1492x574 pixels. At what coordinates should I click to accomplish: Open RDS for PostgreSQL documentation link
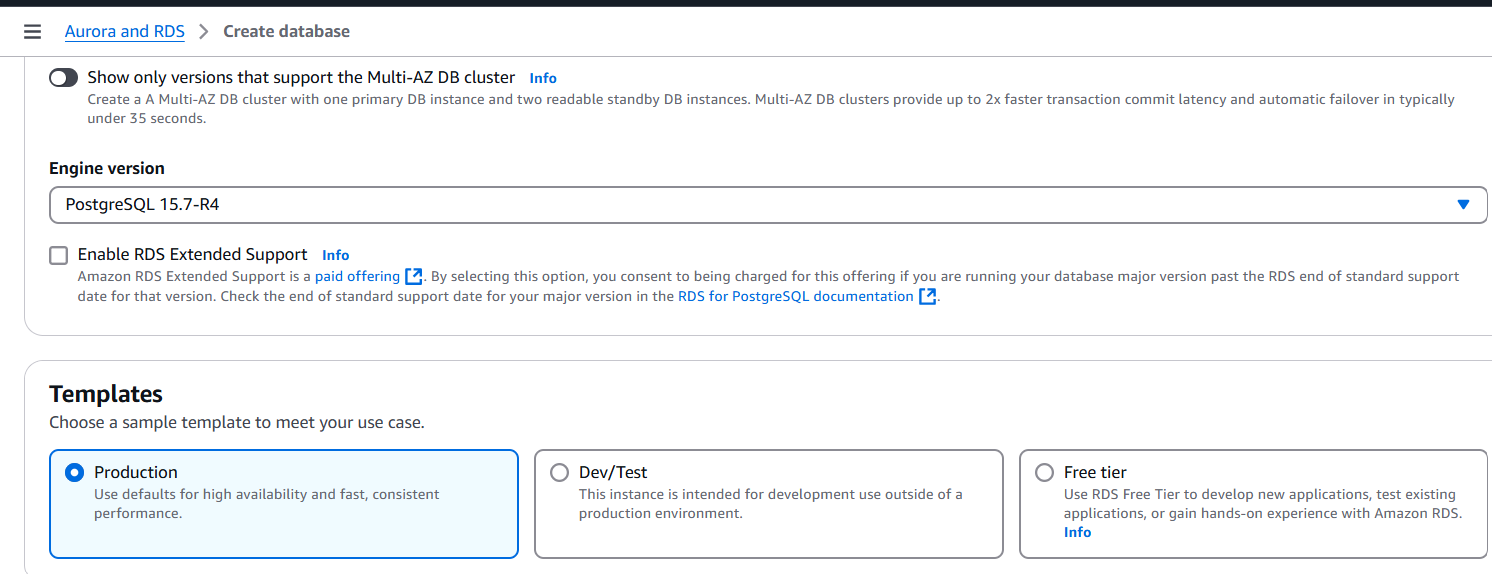(795, 297)
